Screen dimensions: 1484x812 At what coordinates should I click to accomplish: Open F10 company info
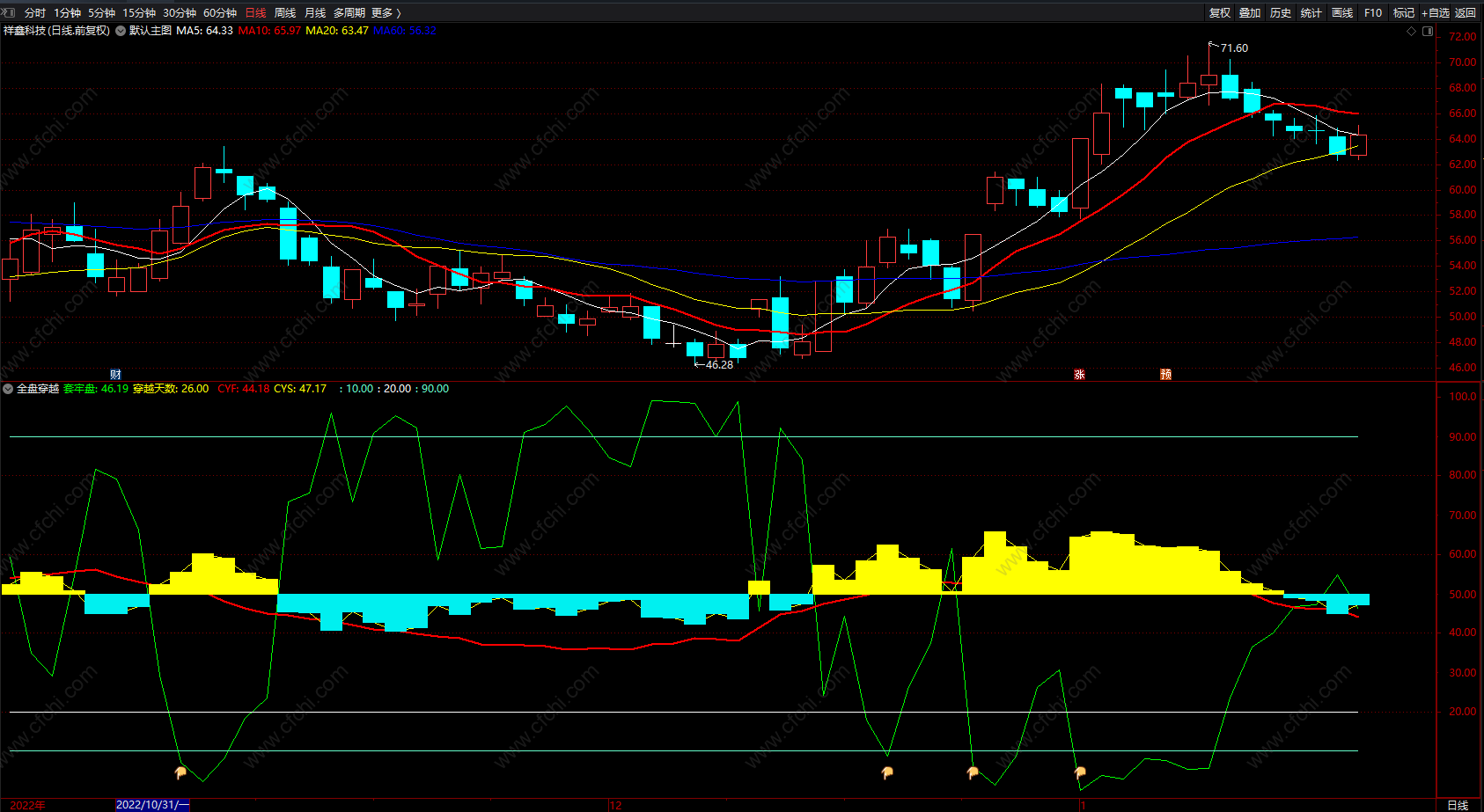pos(1373,13)
